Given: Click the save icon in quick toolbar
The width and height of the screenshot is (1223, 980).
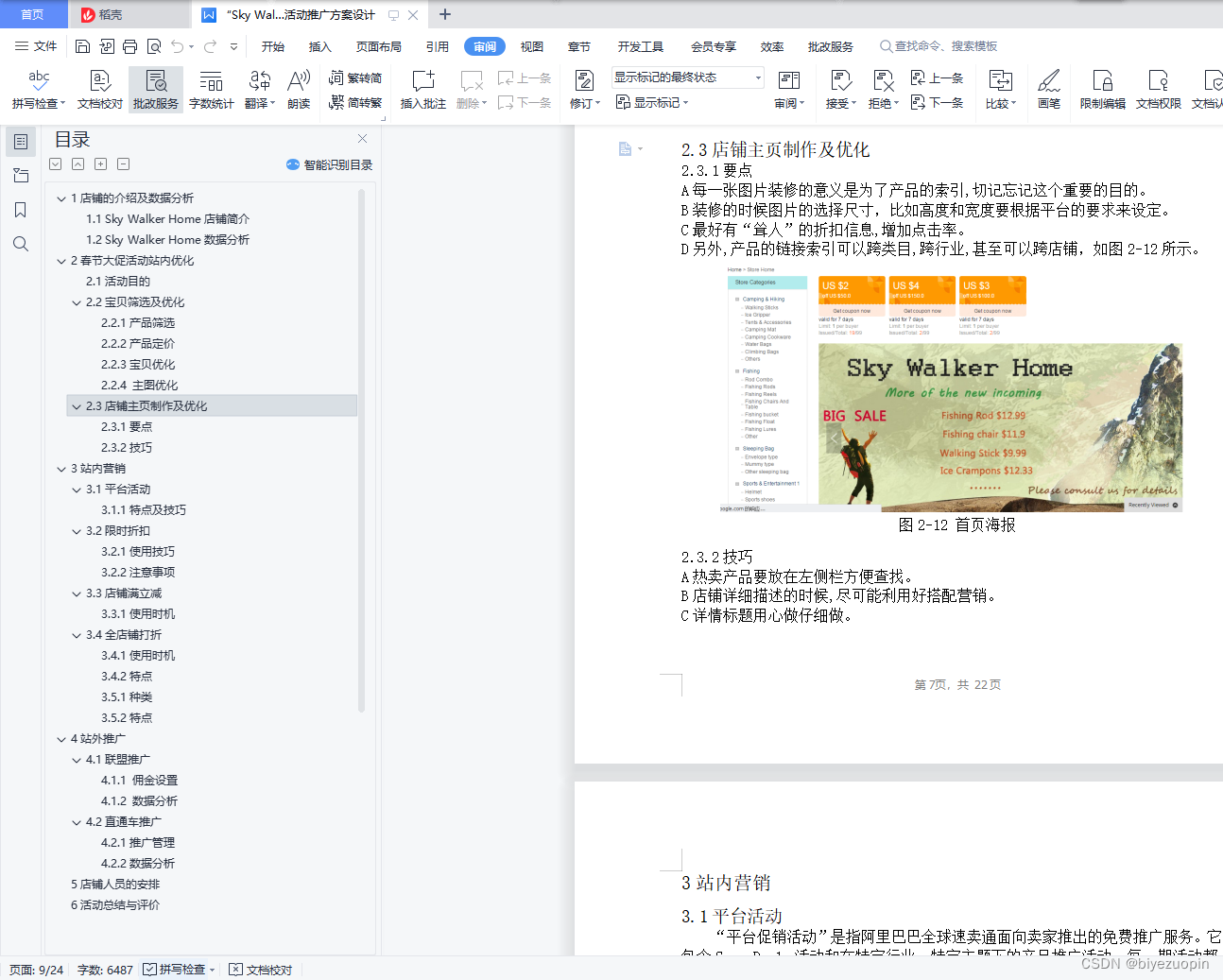Looking at the screenshot, I should (82, 46).
